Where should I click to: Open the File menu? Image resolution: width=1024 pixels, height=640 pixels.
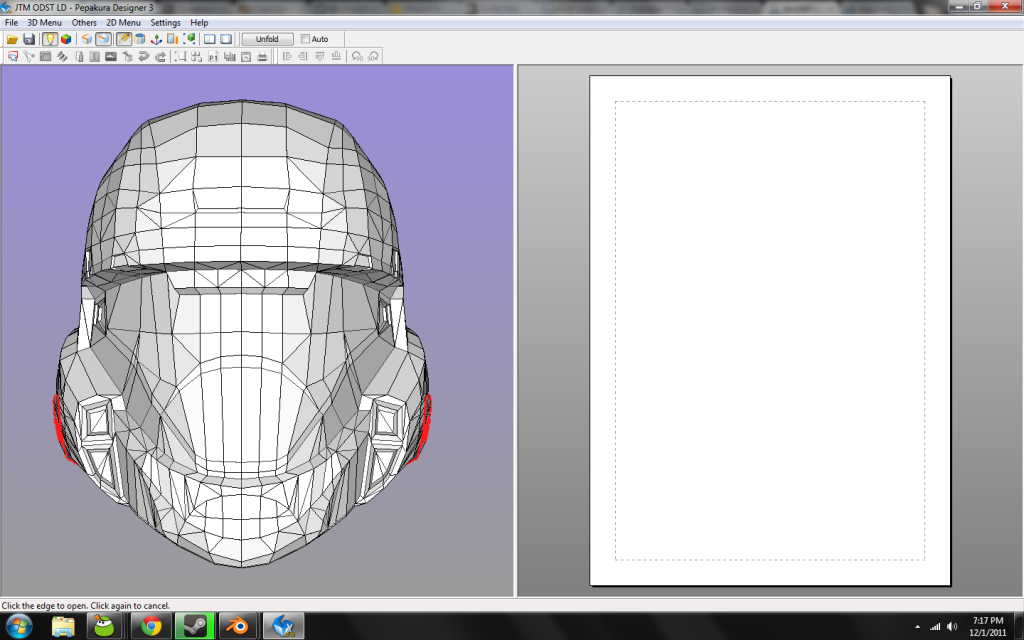coord(11,22)
